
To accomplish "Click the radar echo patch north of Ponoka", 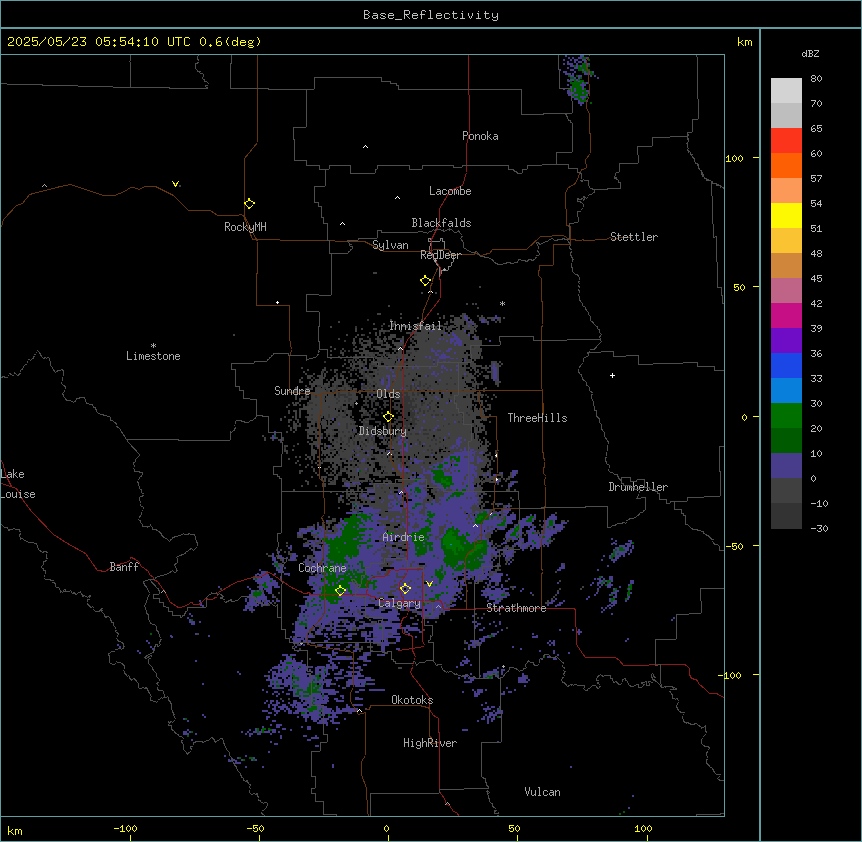I will point(578,80).
